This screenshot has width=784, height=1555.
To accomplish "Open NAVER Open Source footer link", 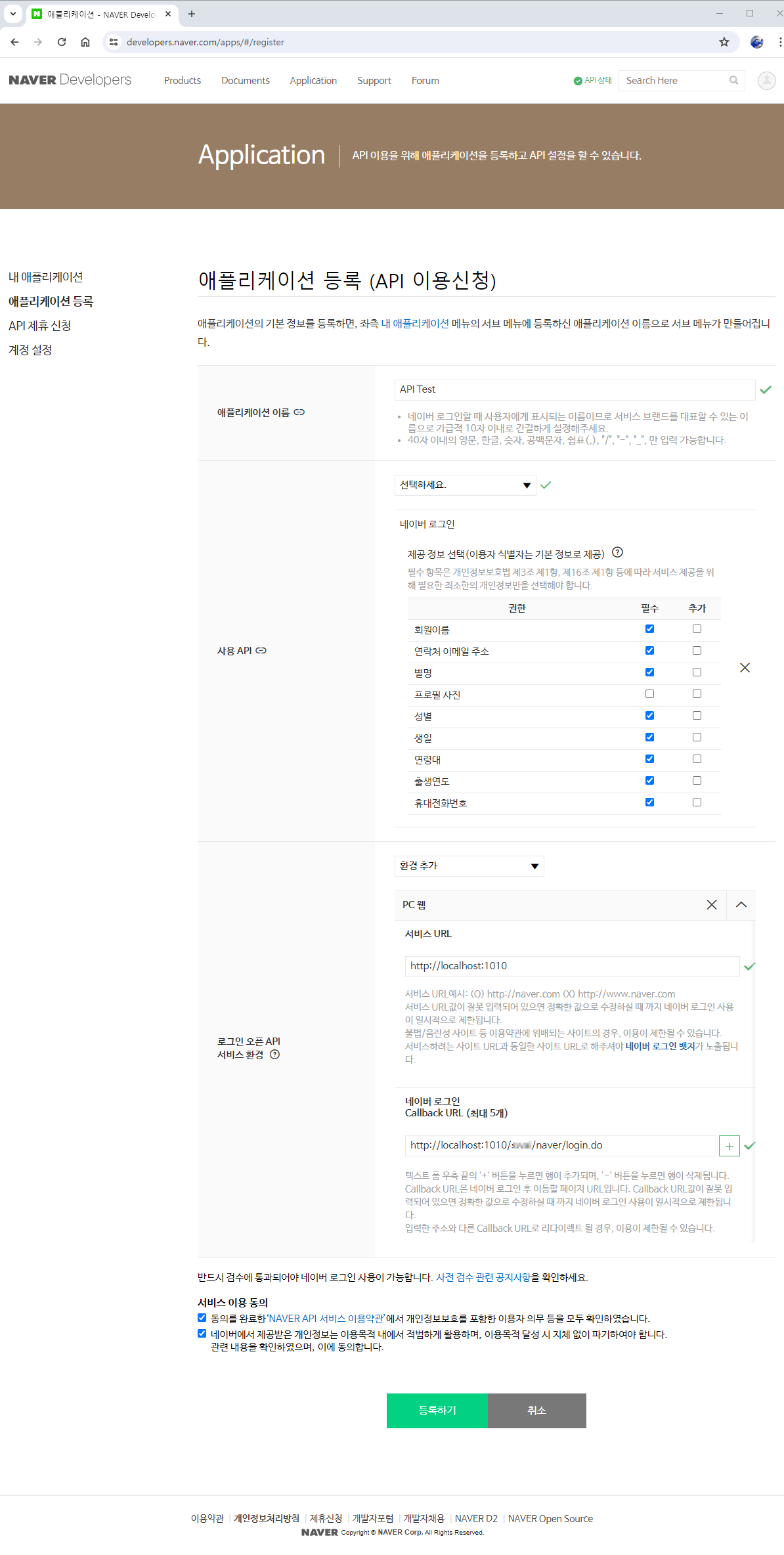I will tap(550, 1518).
